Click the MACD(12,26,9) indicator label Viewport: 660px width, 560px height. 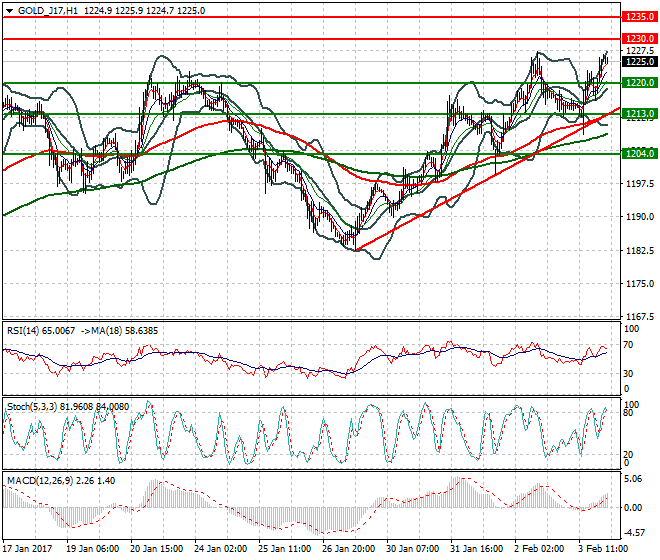pos(40,481)
